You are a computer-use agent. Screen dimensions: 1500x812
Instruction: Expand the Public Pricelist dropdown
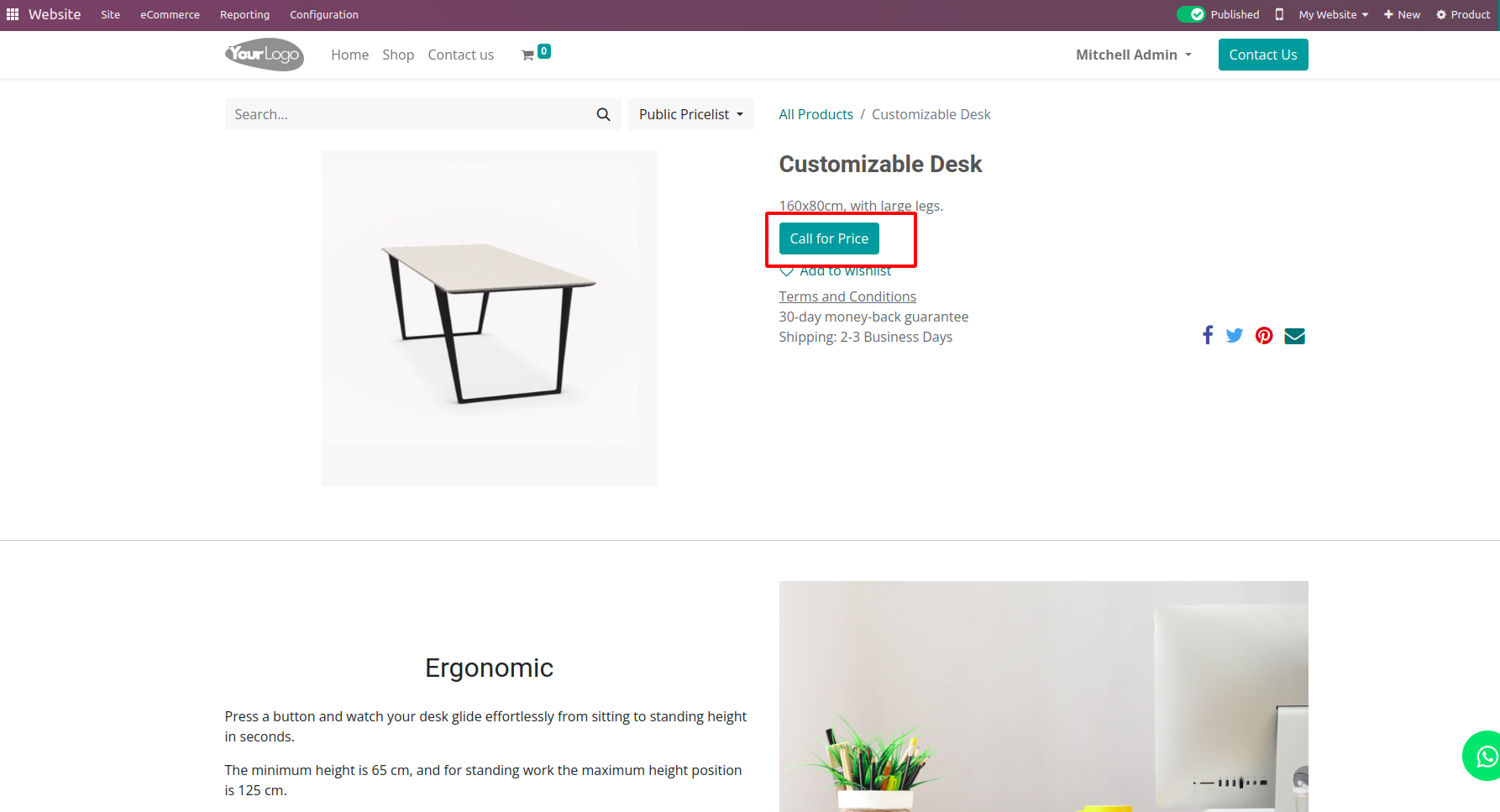coord(690,114)
